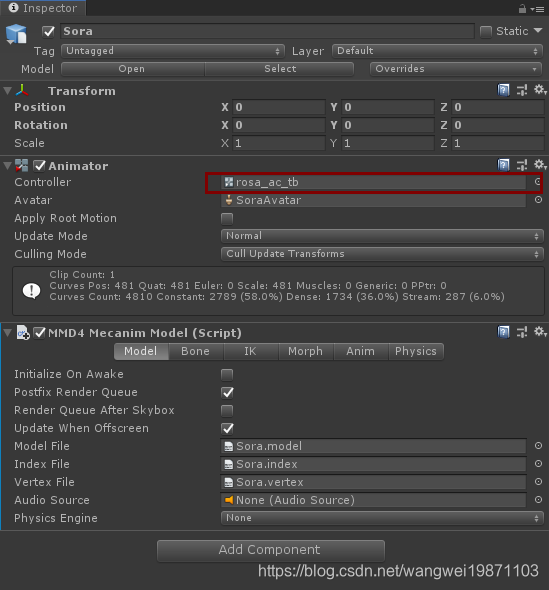This screenshot has width=549, height=590.
Task: Click the warning info icon in Animator
Action: (31, 291)
